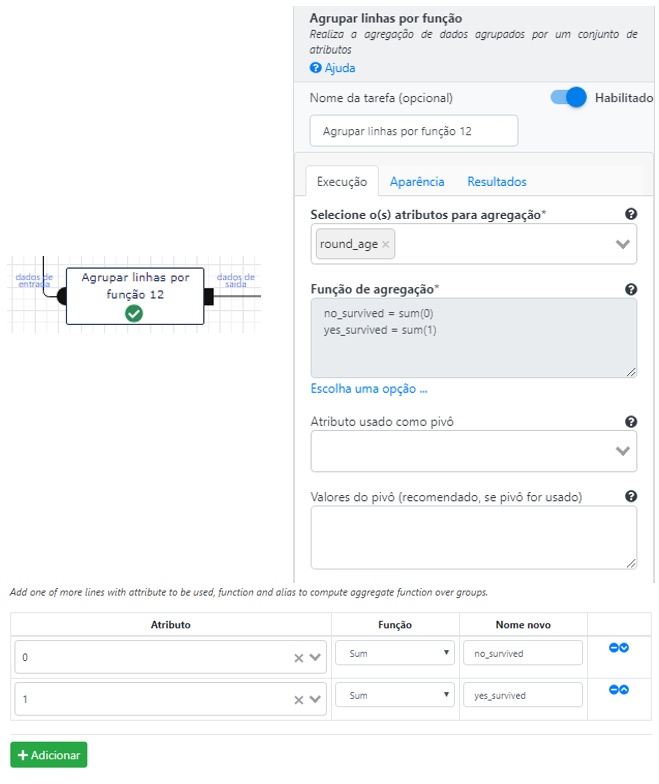Click the Valores do pivô text area
The image size is (659, 784).
tap(474, 538)
